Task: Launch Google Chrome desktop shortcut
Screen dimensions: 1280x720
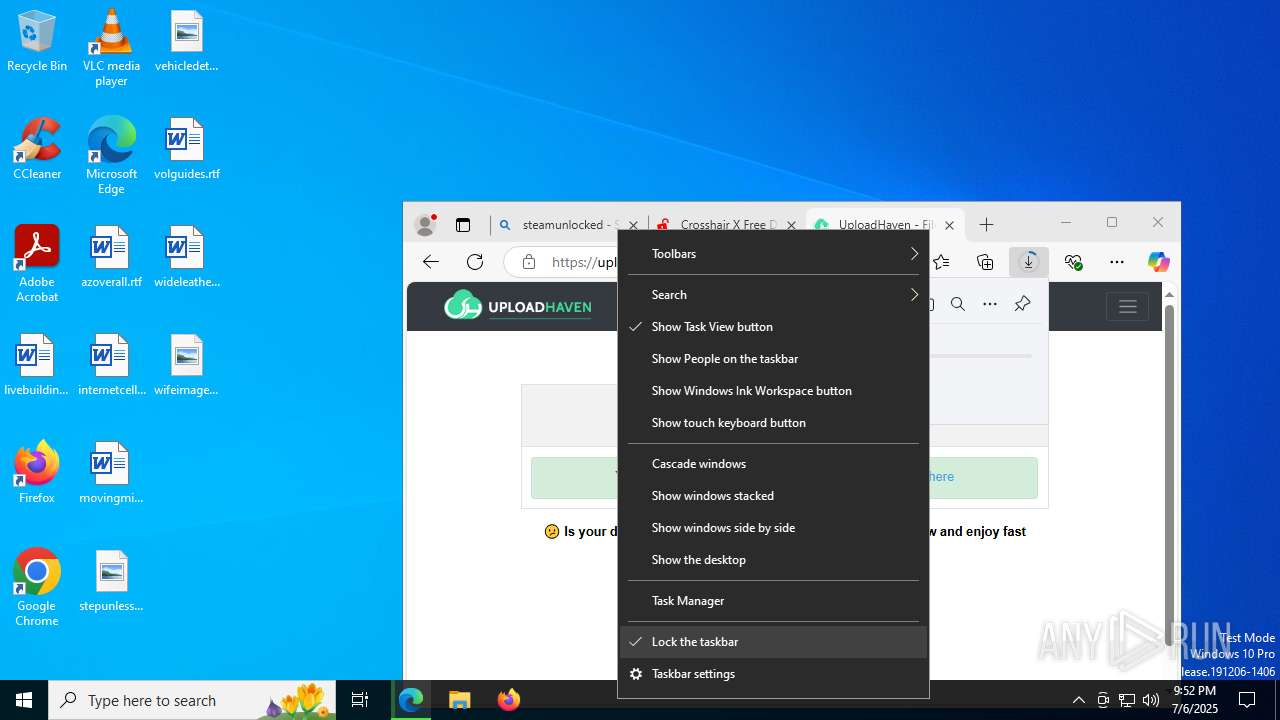Action: click(37, 588)
